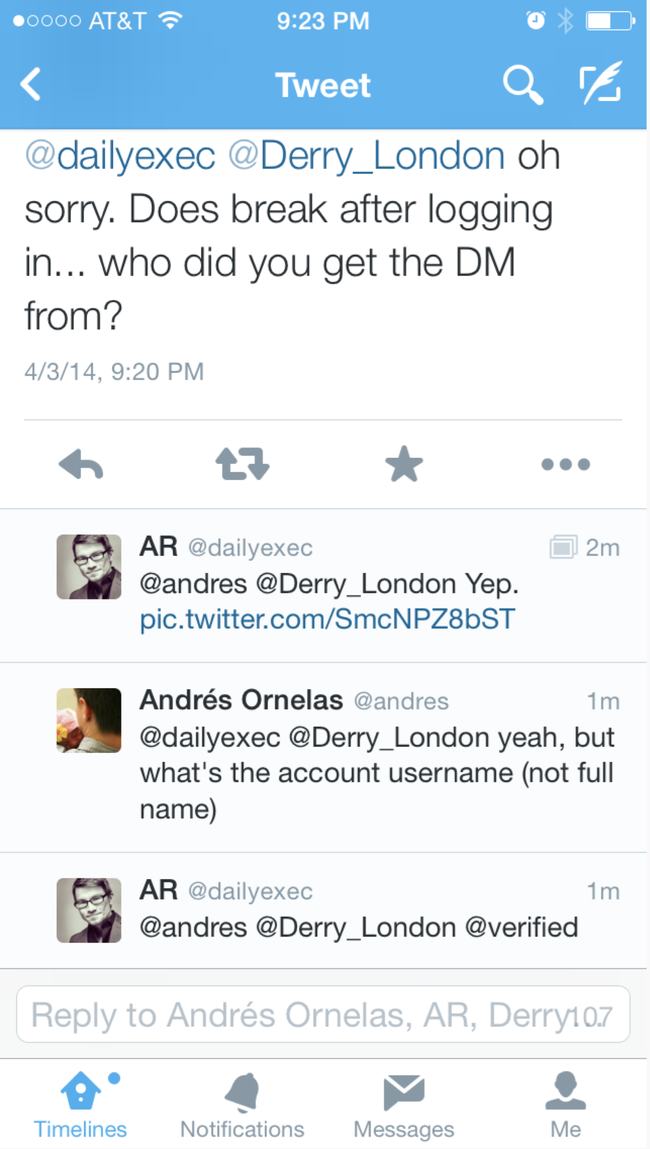
Task: View Andrés Ornelas profile picture
Action: point(89,720)
